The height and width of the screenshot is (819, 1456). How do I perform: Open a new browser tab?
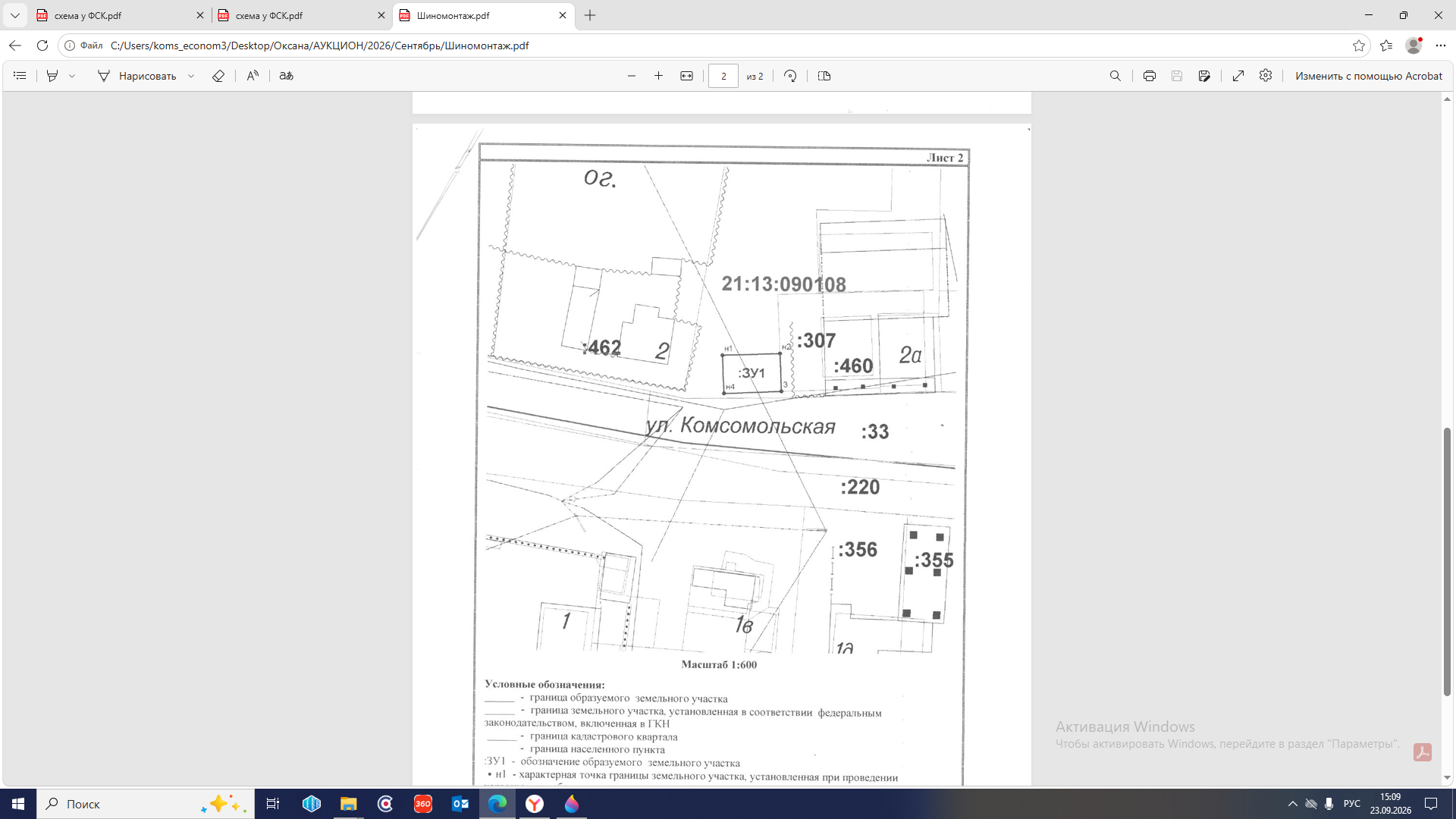pos(590,15)
